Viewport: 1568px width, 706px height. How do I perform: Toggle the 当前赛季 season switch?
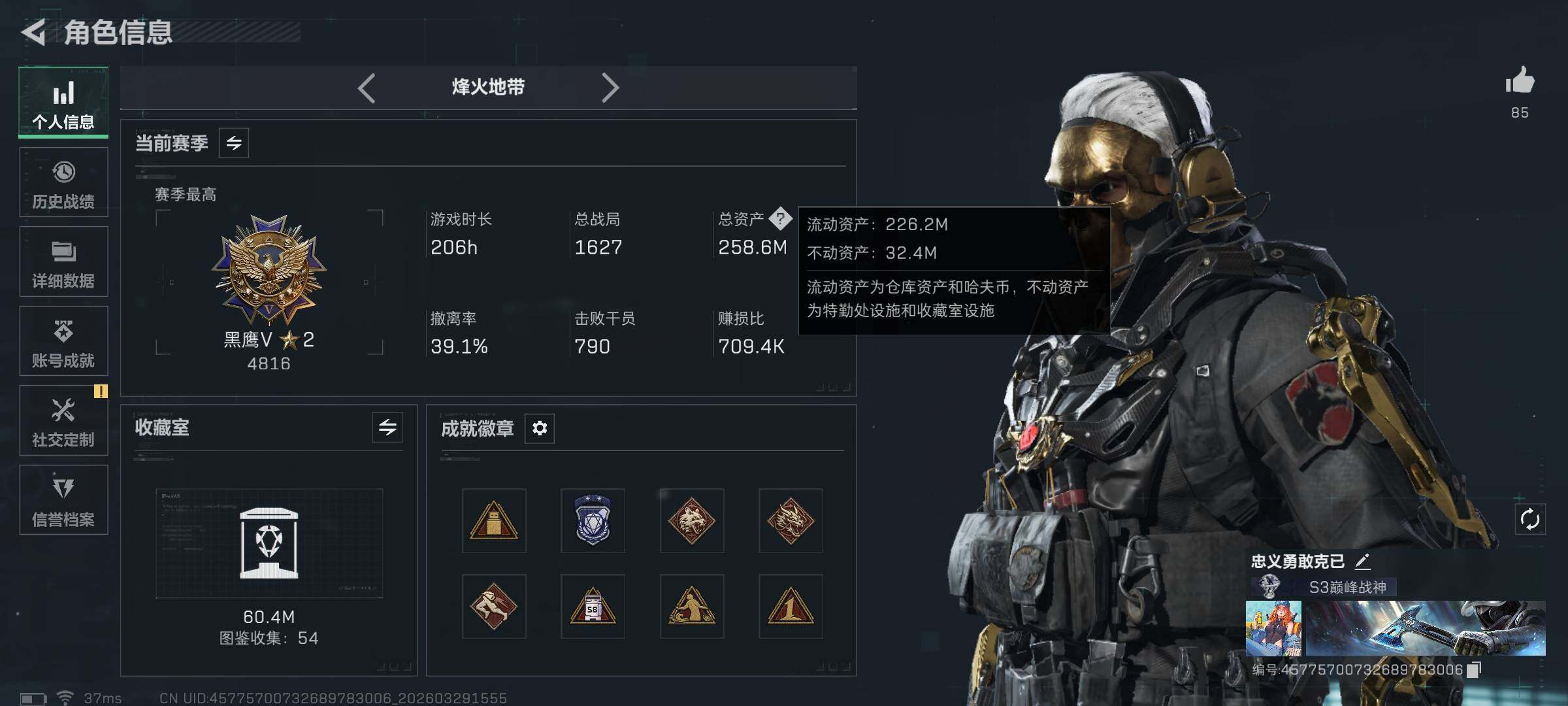(x=234, y=143)
